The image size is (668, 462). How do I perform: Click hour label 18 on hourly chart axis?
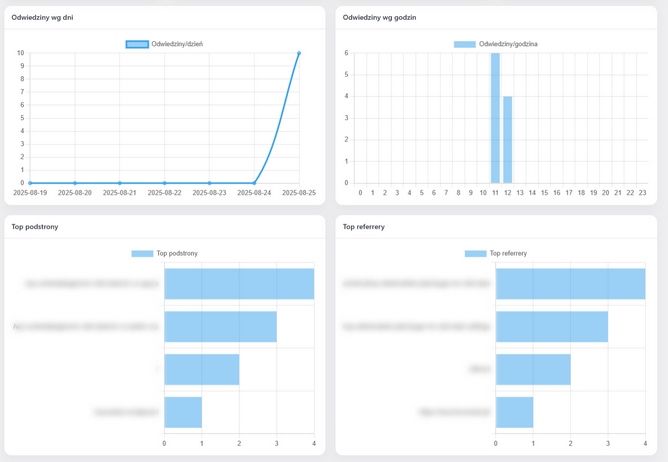[581, 193]
